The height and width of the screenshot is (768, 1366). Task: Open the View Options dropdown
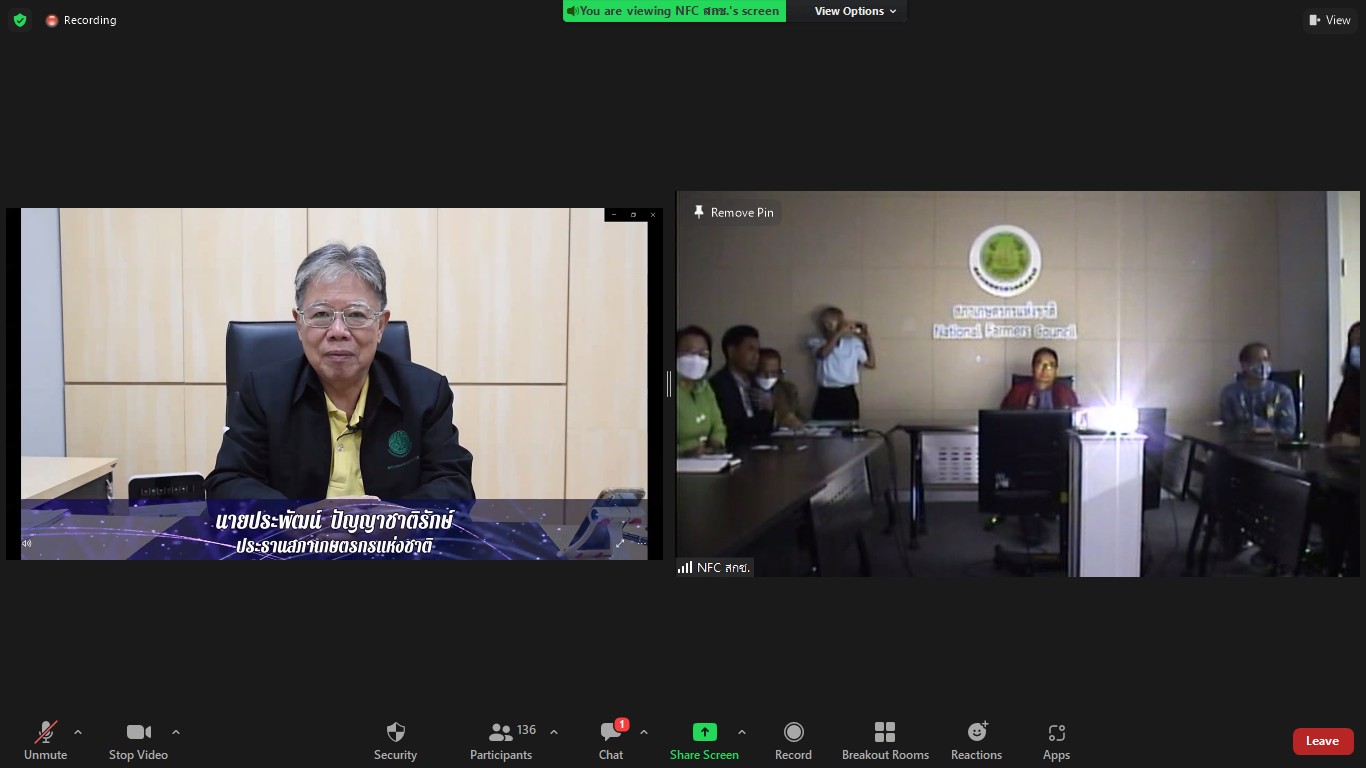click(856, 11)
